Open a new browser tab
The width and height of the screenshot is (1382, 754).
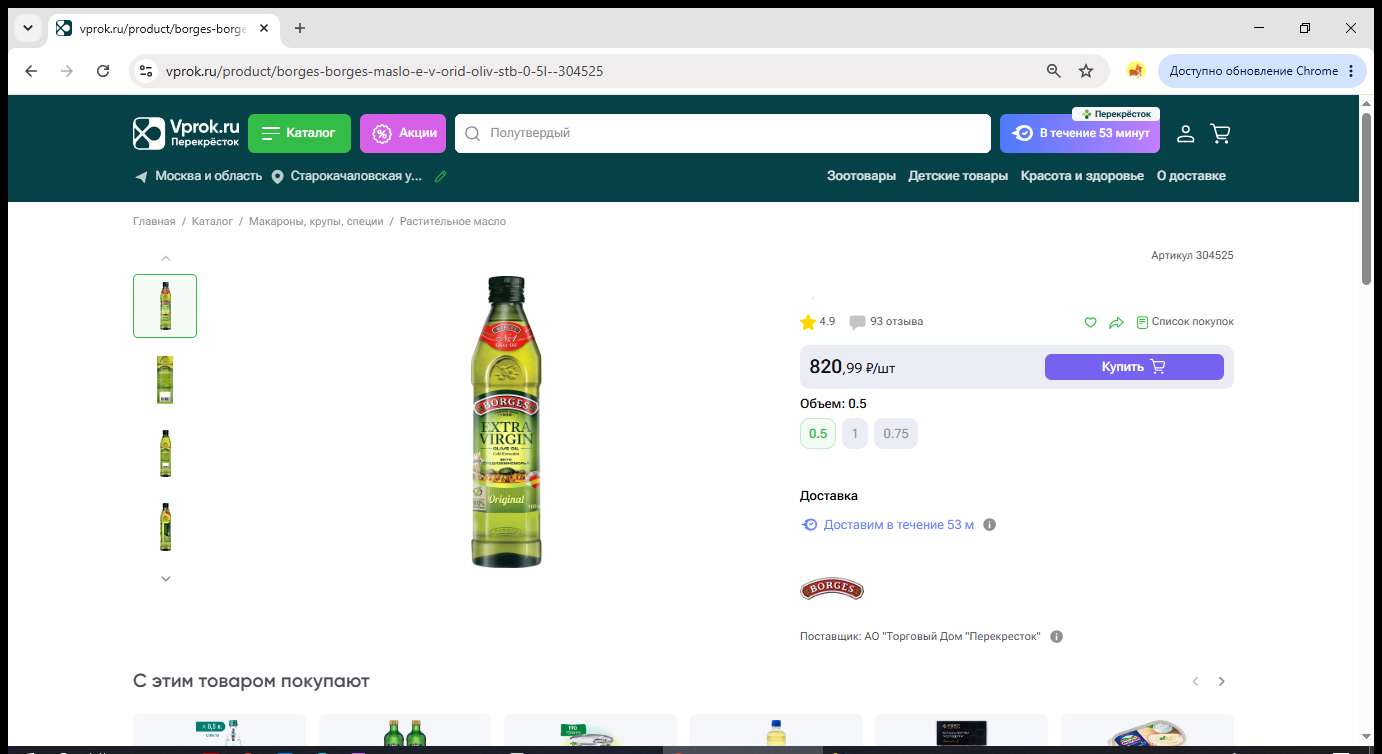point(300,28)
